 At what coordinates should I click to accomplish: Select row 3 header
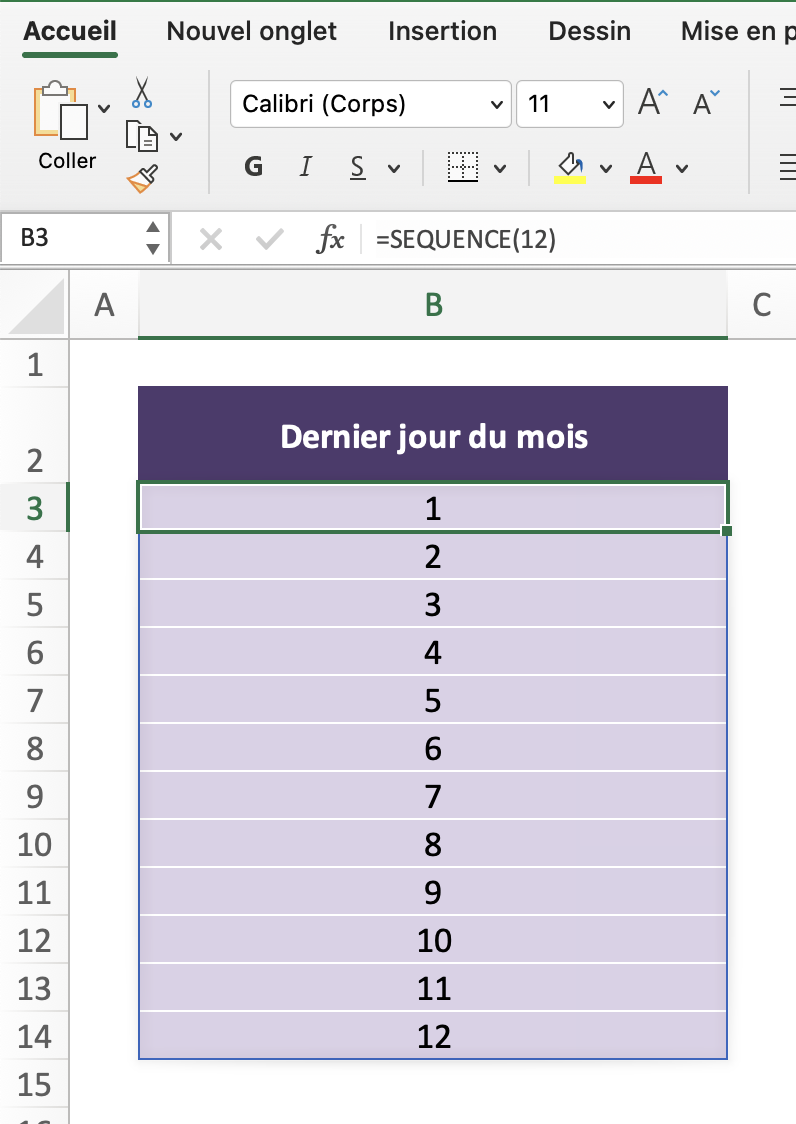34,508
